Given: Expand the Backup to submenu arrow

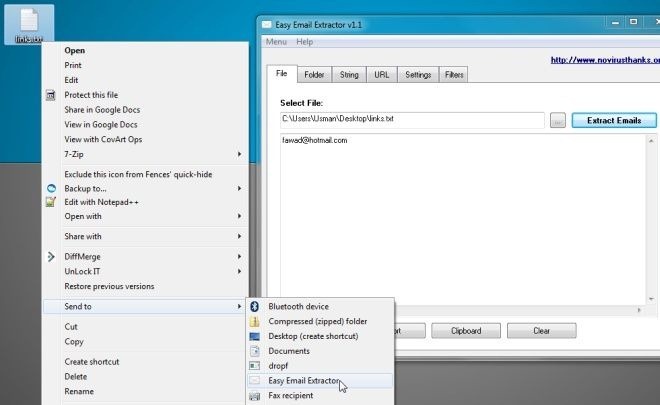Looking at the screenshot, I should pyautogui.click(x=240, y=188).
